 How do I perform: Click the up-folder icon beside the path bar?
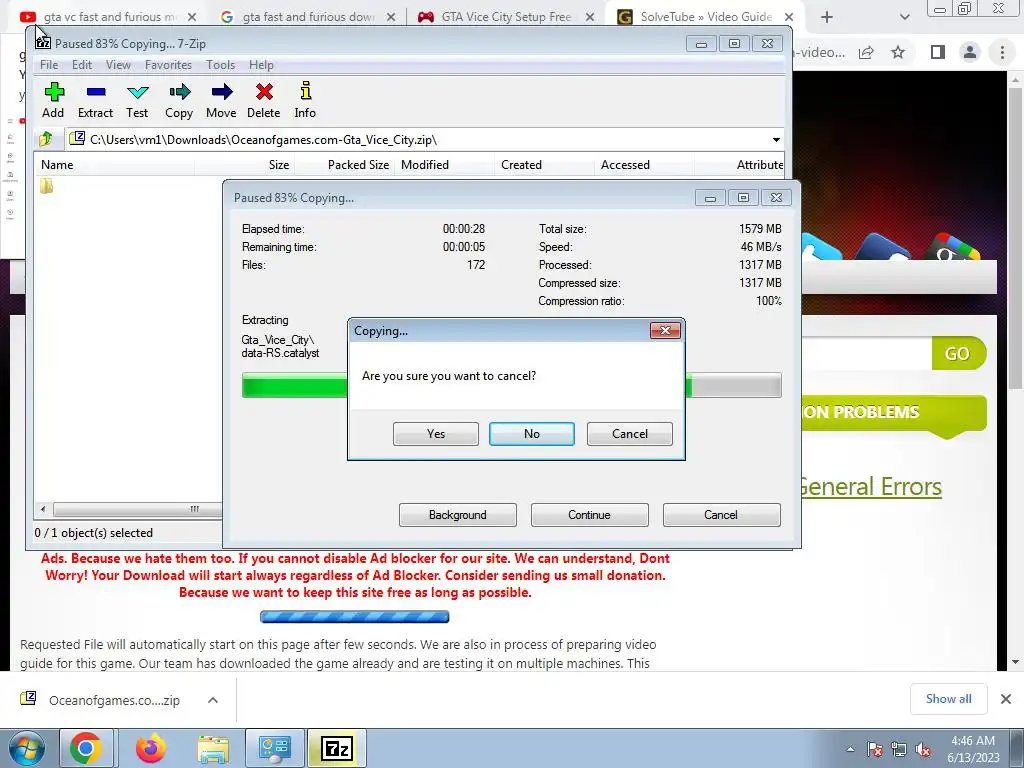point(46,139)
